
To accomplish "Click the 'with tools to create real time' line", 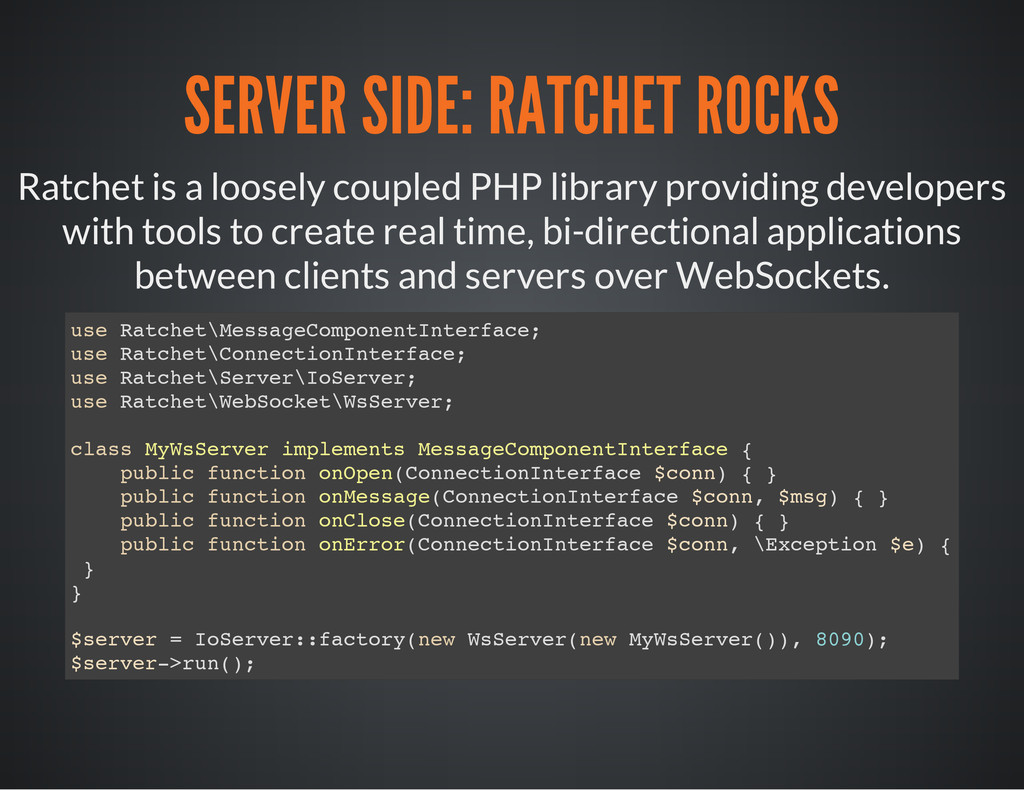I will 511,232.
